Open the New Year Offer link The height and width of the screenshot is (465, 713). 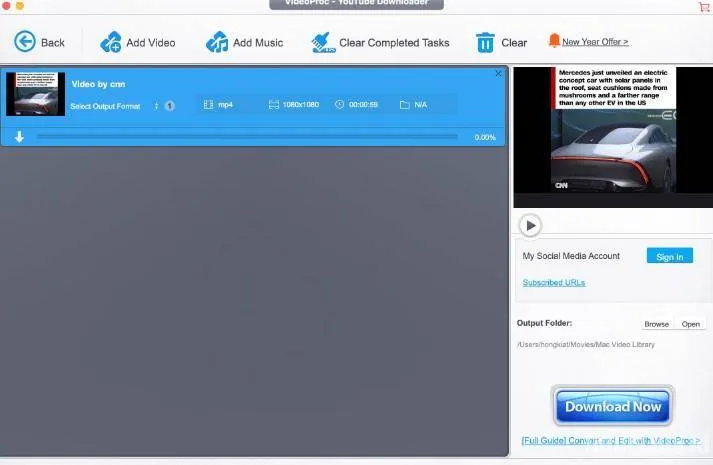click(x=595, y=42)
